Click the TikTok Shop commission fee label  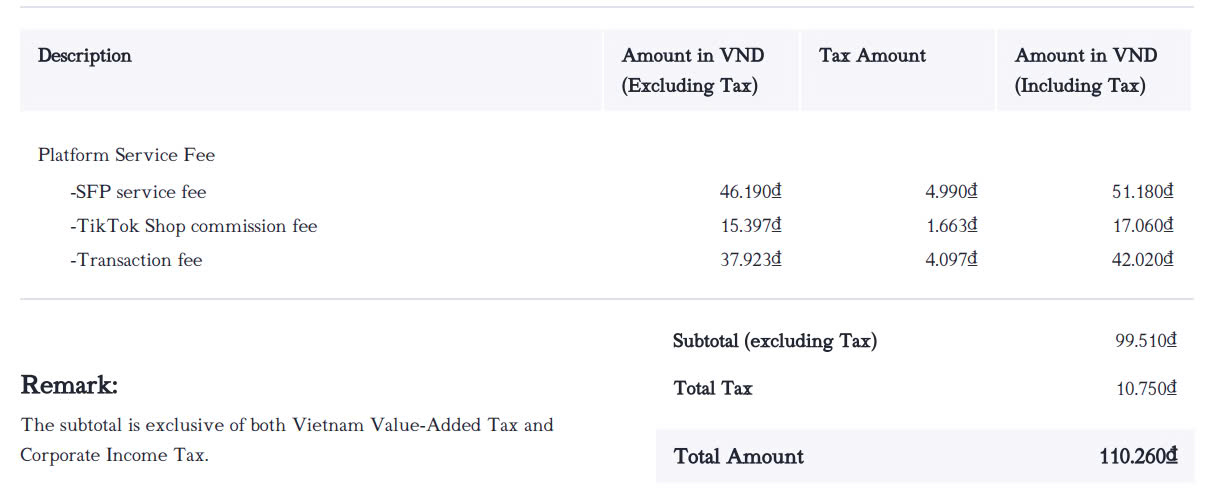coord(193,226)
